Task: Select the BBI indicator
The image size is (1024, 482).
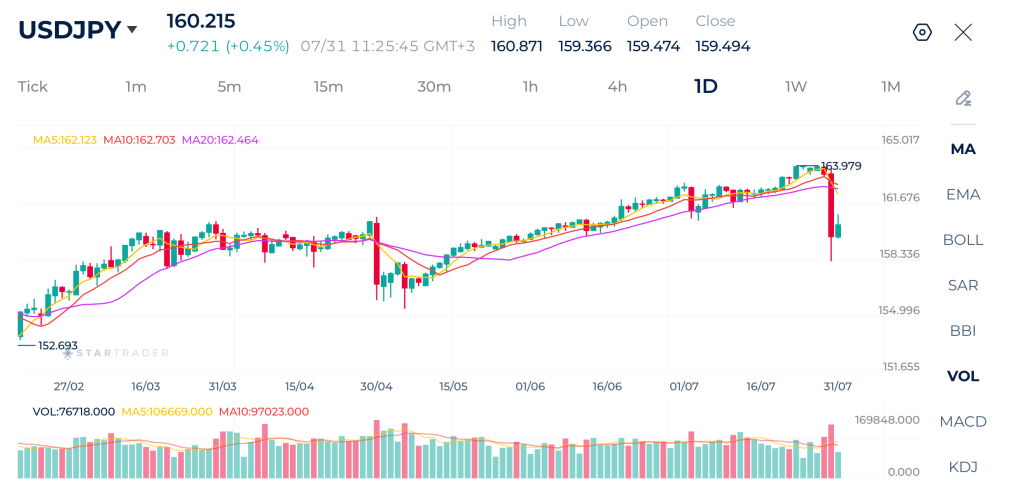Action: pyautogui.click(x=963, y=330)
